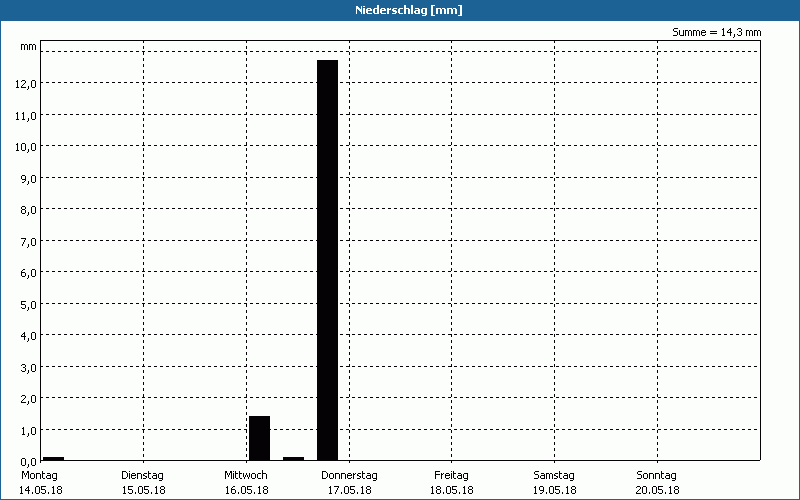
Task: Click the date '16.05.18'
Action: (246, 490)
